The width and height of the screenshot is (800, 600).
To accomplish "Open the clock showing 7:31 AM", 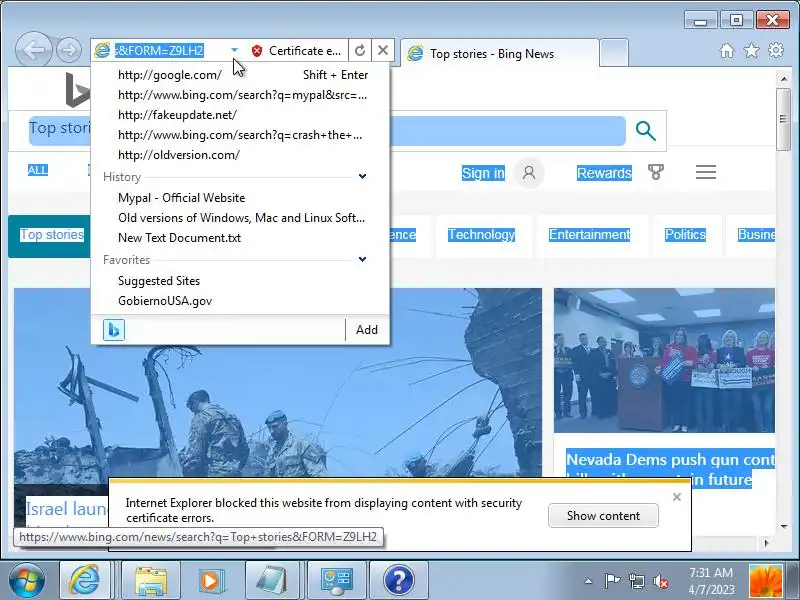I will pos(711,581).
